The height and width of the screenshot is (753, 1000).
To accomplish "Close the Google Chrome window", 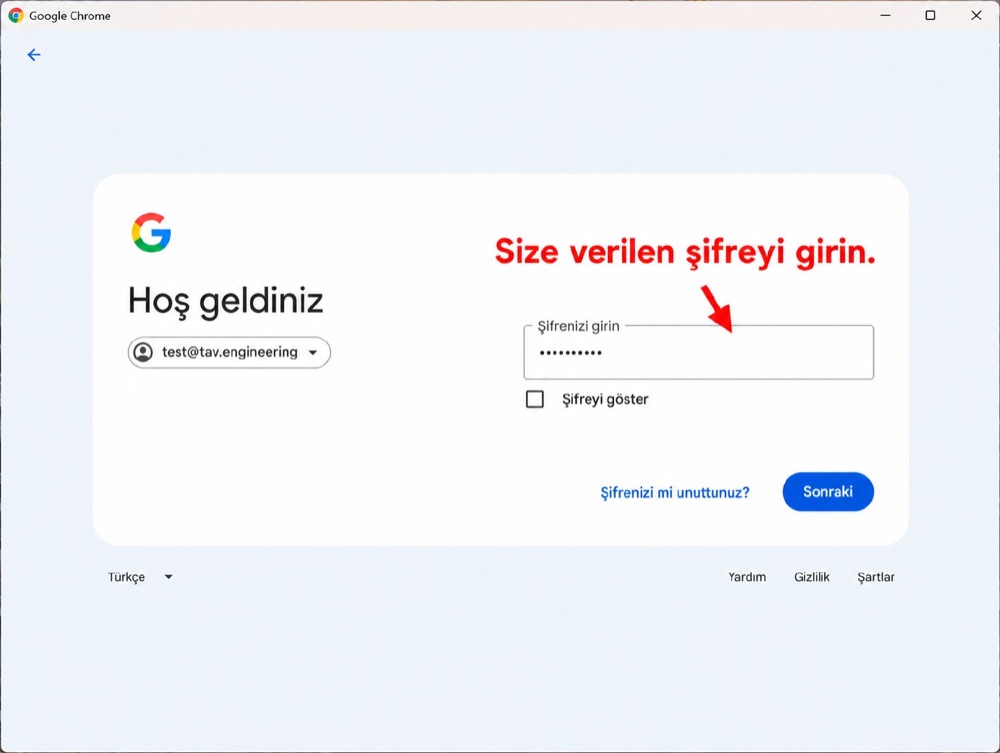I will tap(976, 15).
